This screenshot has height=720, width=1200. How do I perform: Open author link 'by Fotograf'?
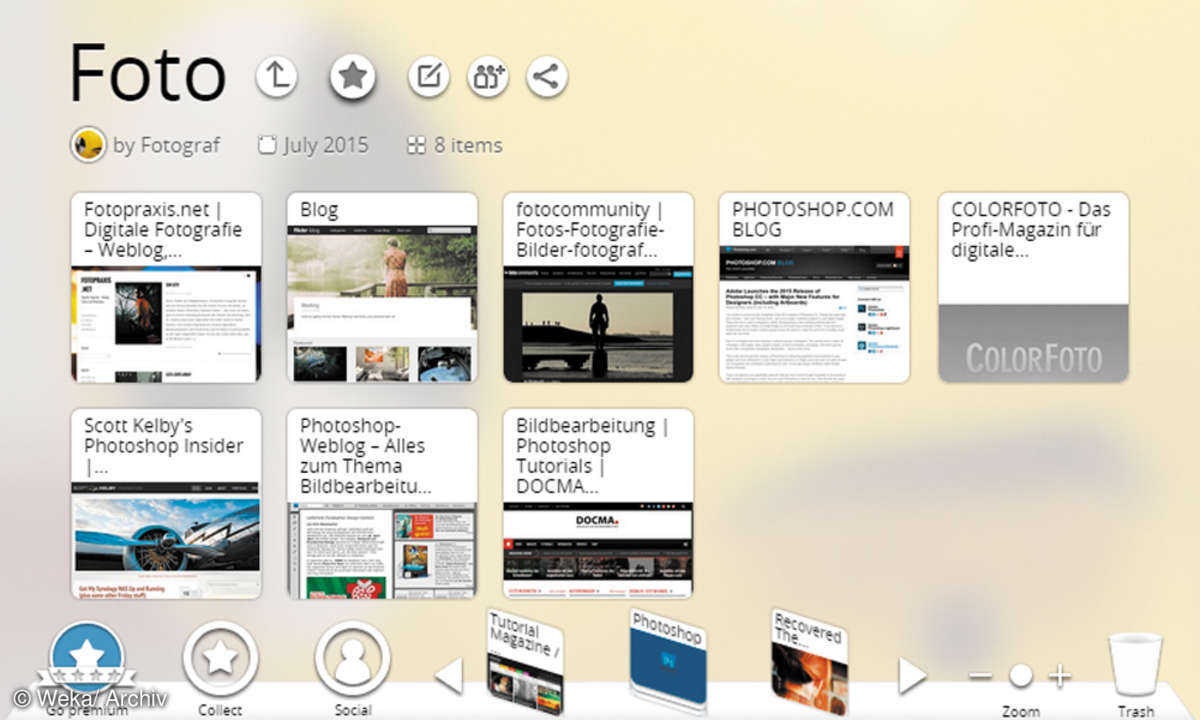click(167, 145)
